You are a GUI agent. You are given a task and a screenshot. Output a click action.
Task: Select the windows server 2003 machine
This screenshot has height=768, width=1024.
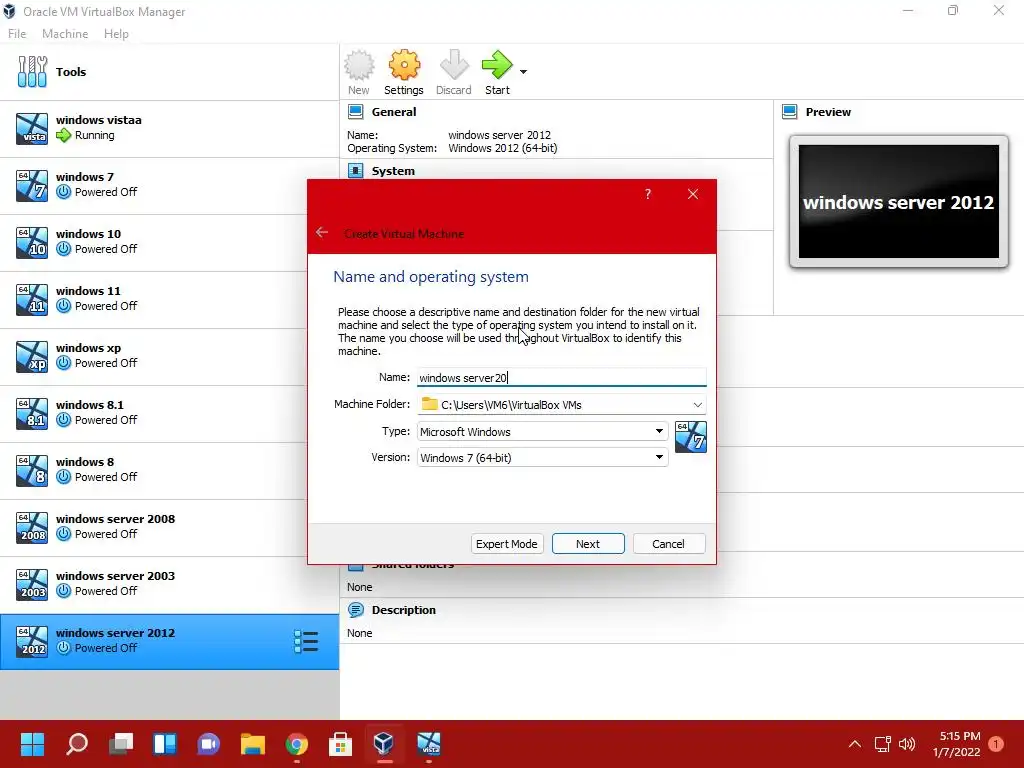[x=169, y=584]
